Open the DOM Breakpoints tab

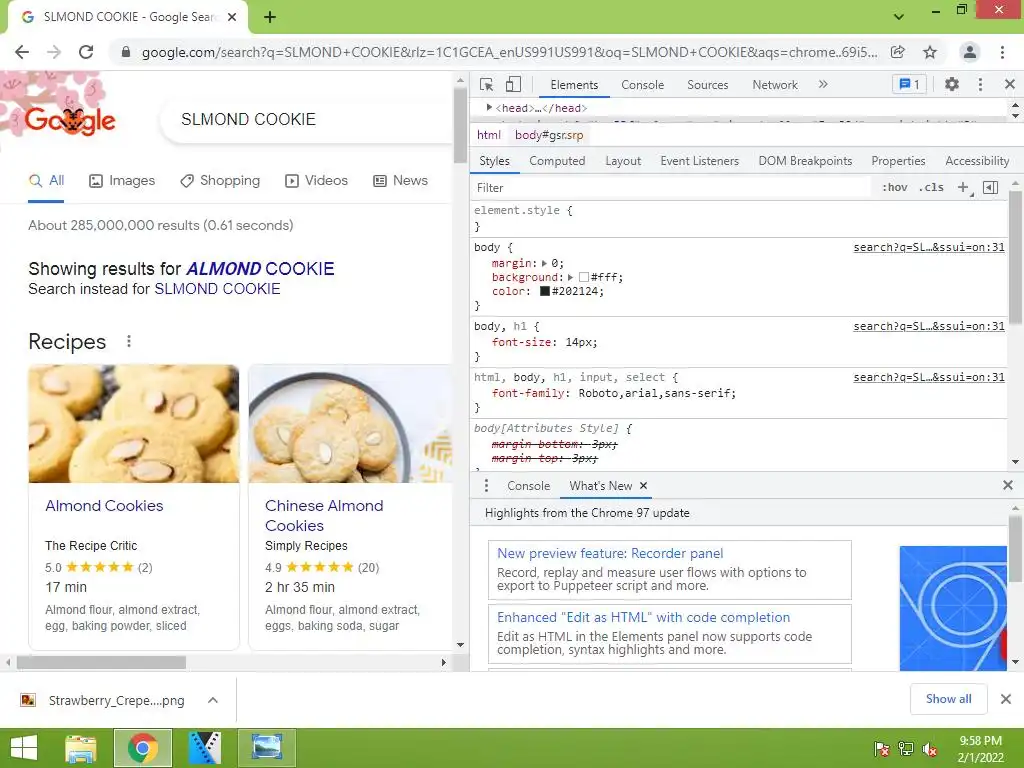(805, 161)
